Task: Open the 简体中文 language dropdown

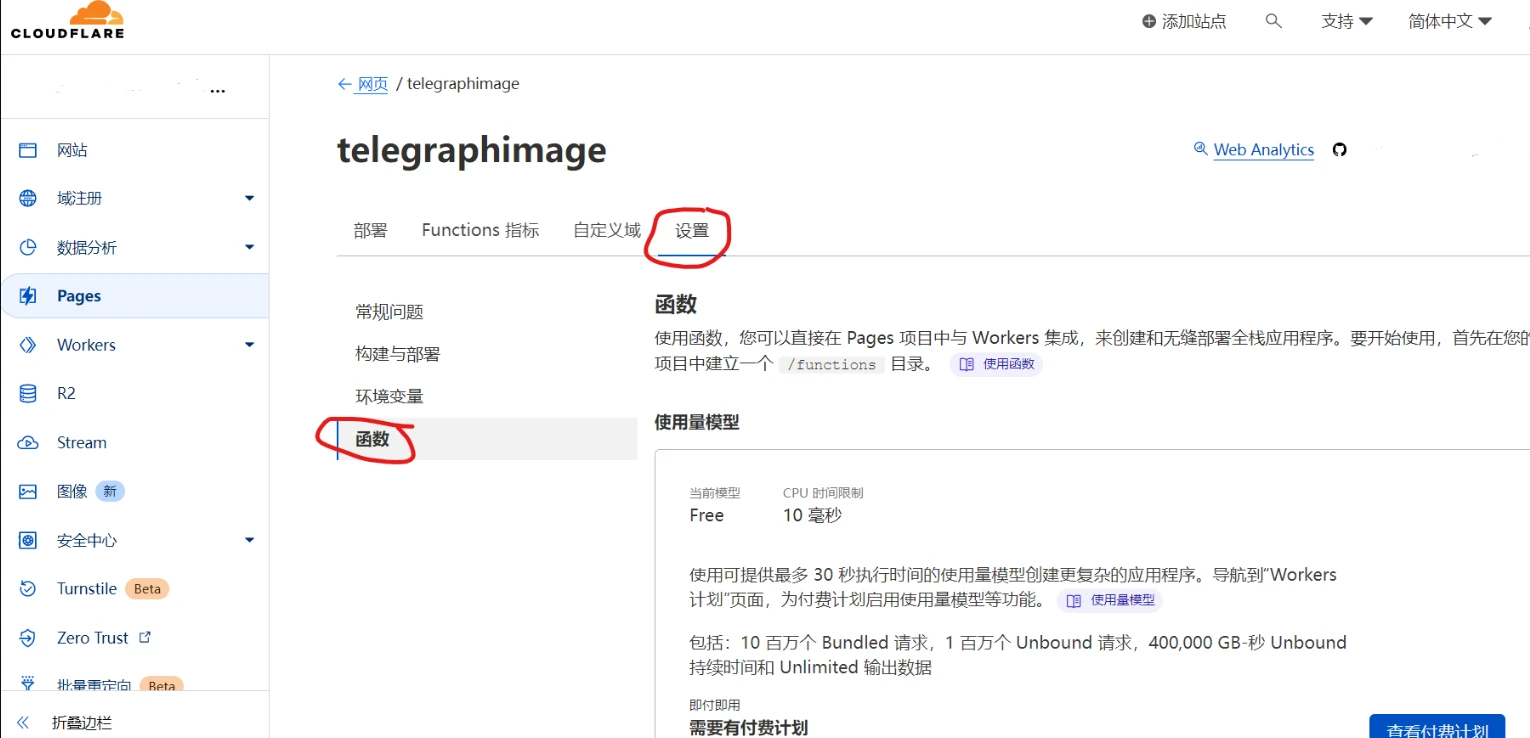Action: [x=1449, y=21]
